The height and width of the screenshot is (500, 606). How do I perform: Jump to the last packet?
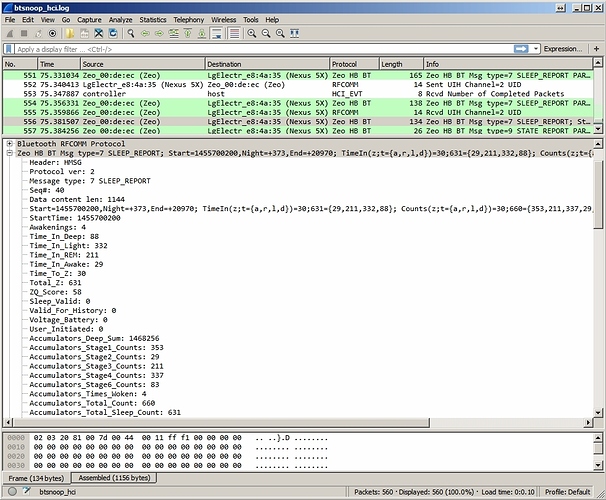coord(202,34)
